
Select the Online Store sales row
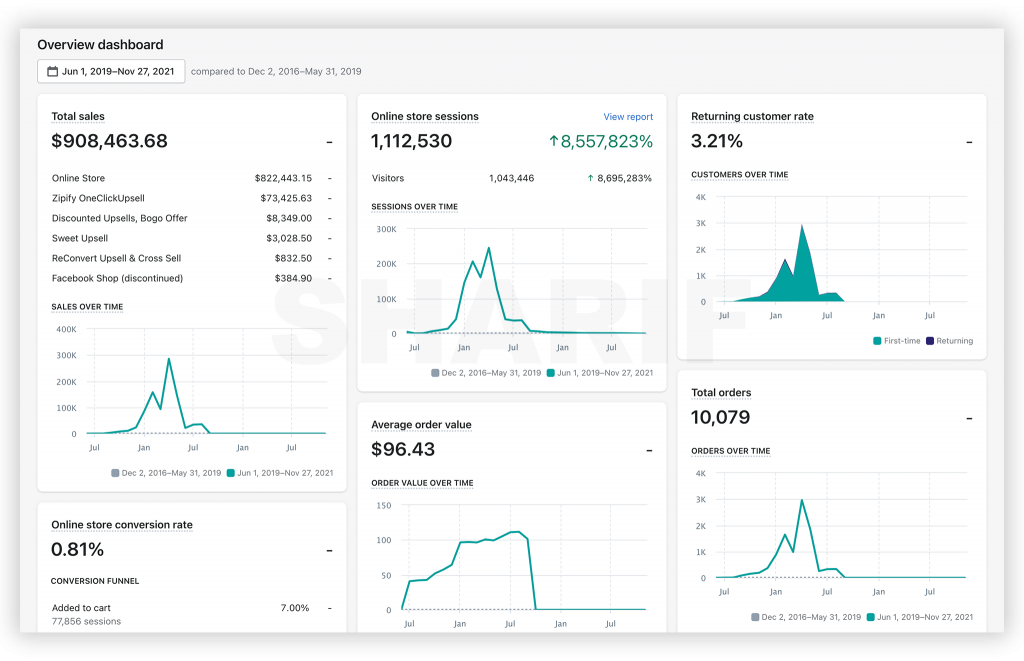(191, 178)
